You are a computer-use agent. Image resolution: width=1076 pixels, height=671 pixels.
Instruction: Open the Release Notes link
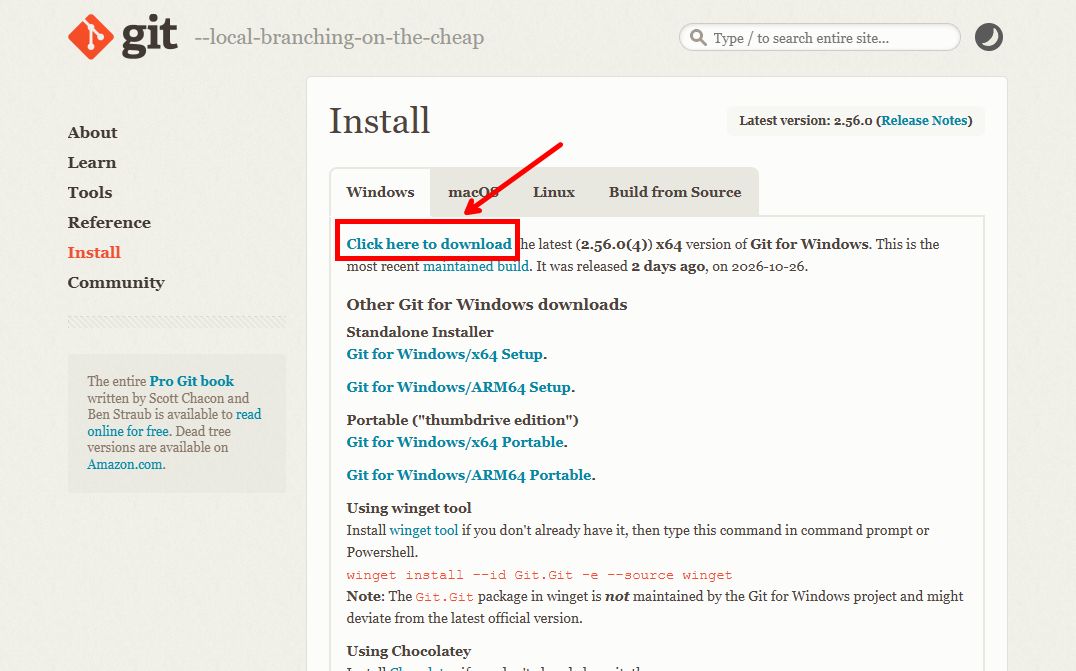924,121
